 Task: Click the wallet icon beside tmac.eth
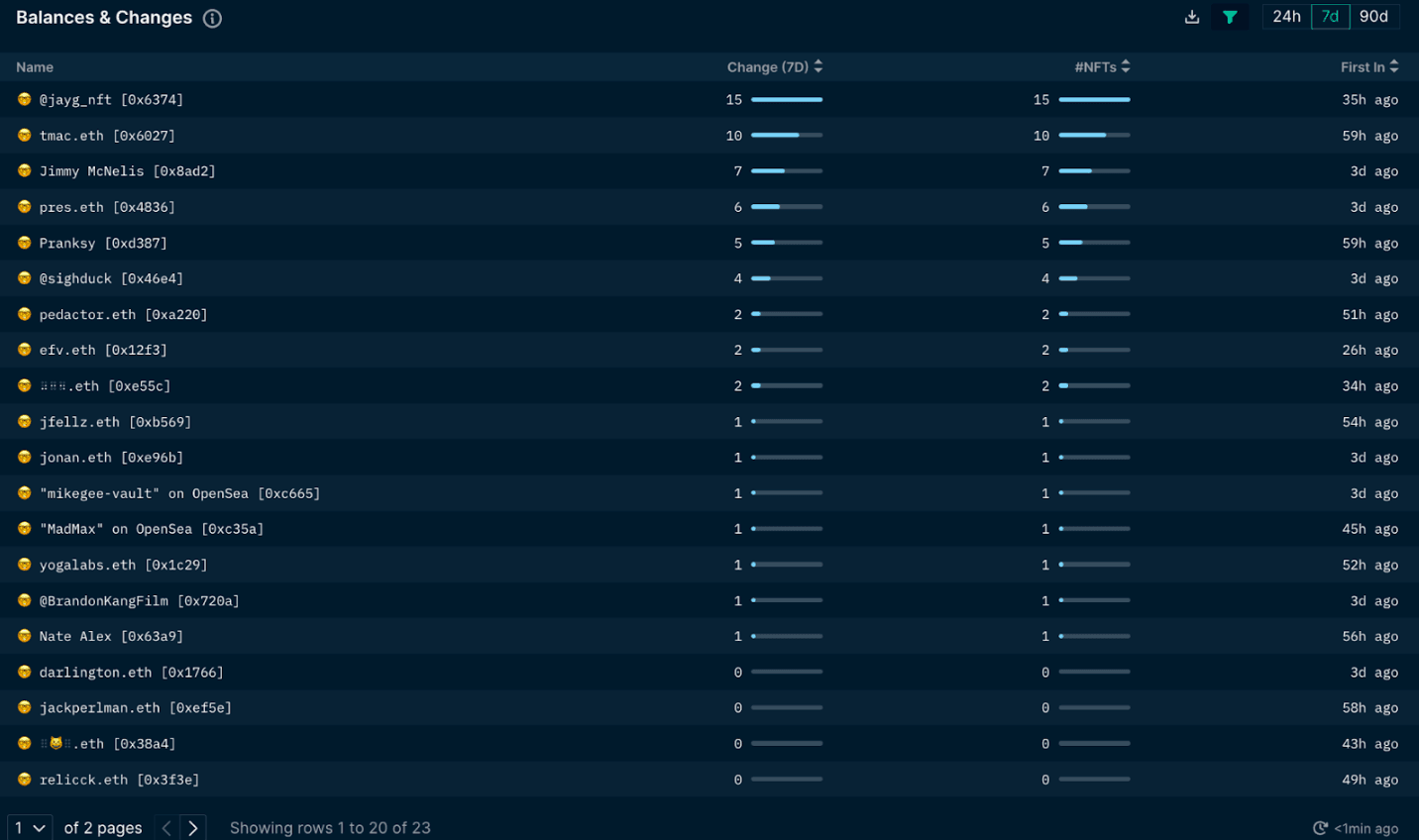click(x=23, y=135)
